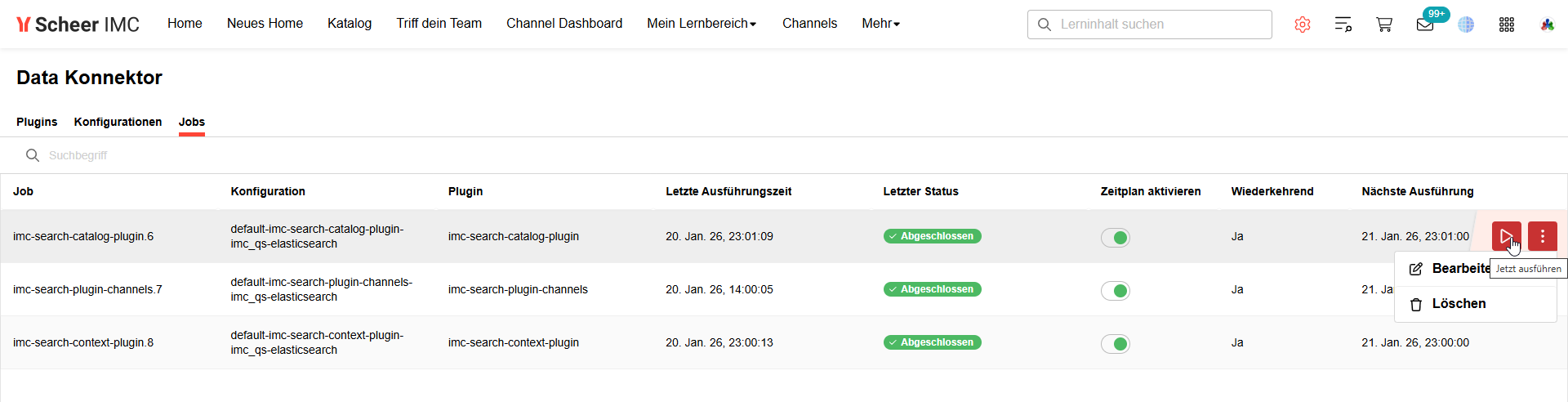
Task: Click the user profile avatar icon
Action: click(1548, 25)
